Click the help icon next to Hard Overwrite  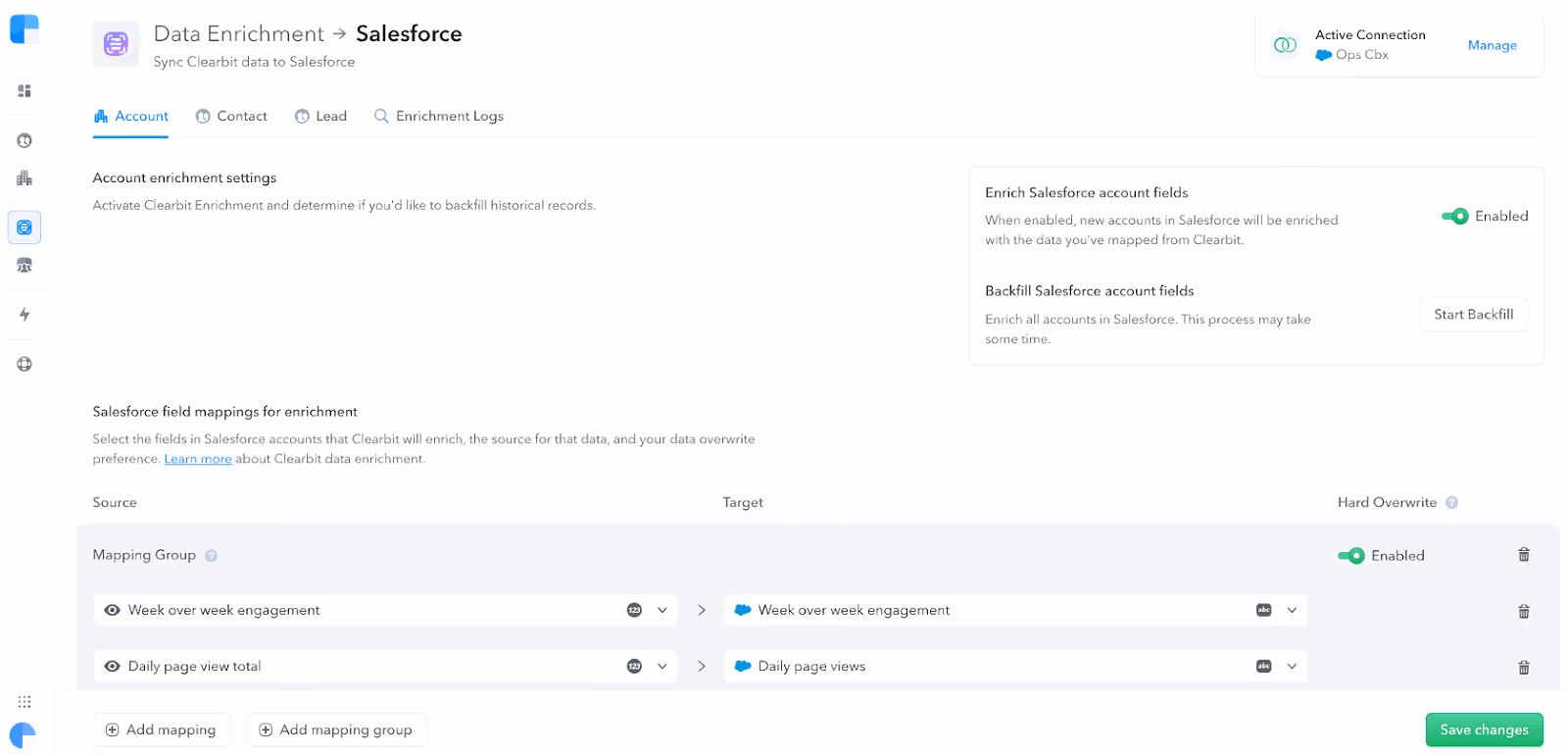click(1451, 503)
